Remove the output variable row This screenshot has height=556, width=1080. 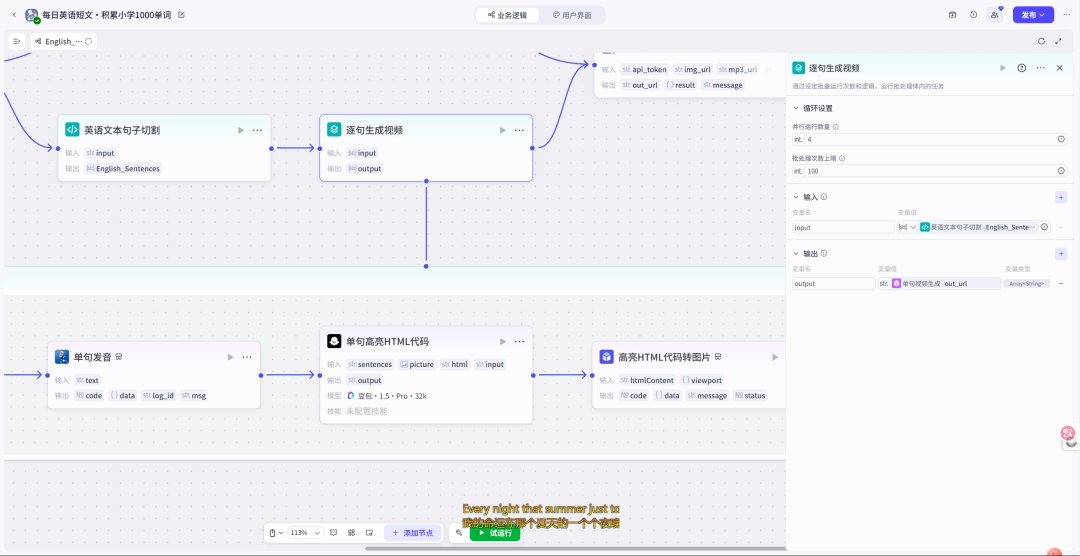click(1061, 283)
